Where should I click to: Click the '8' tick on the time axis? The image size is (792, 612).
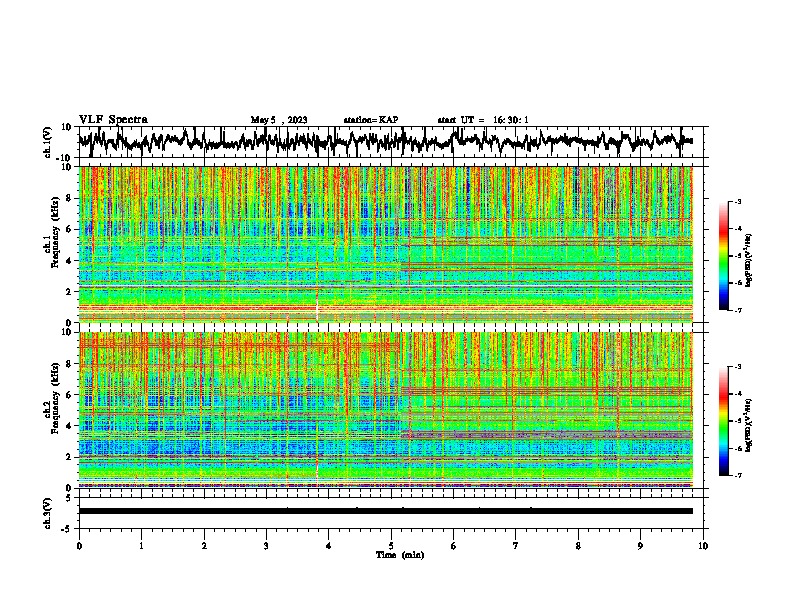click(578, 546)
